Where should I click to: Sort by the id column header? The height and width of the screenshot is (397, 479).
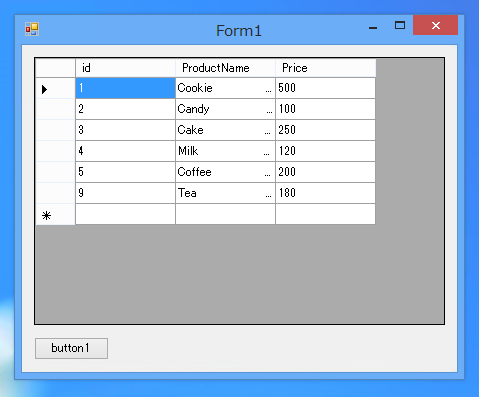(x=125, y=68)
